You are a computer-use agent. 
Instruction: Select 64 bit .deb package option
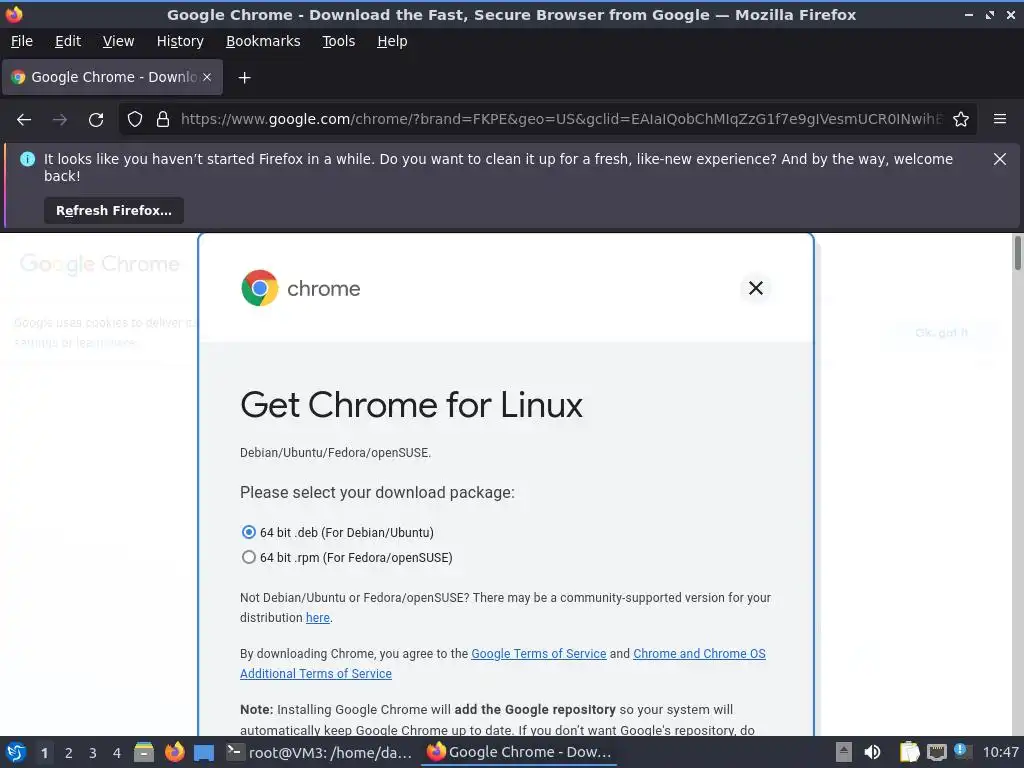point(248,532)
